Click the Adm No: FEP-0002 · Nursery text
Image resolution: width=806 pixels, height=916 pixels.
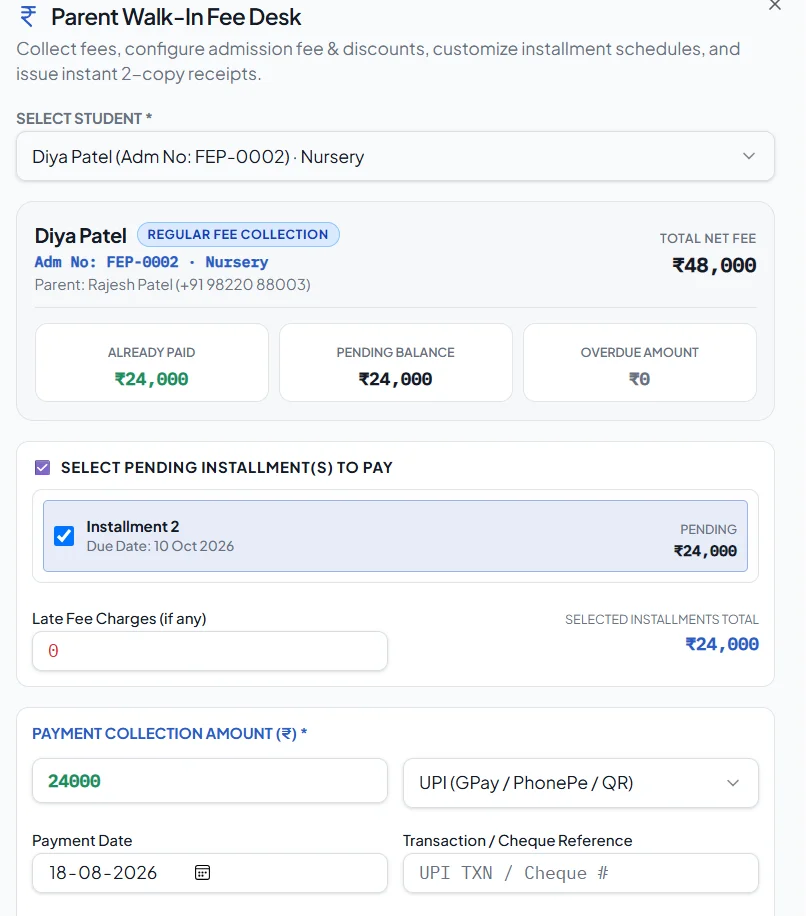coord(151,262)
